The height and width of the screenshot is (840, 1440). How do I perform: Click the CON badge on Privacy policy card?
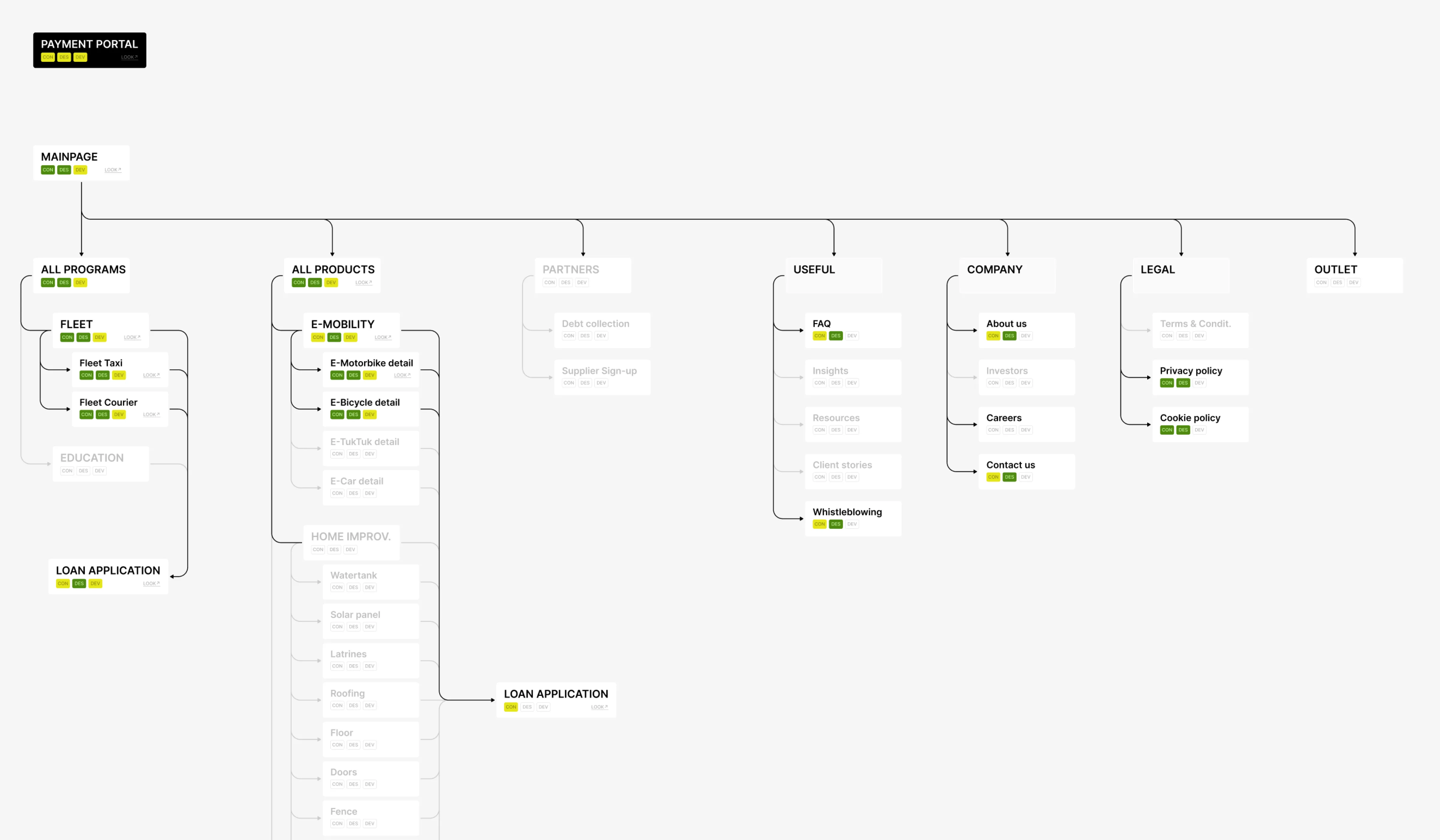point(1166,383)
